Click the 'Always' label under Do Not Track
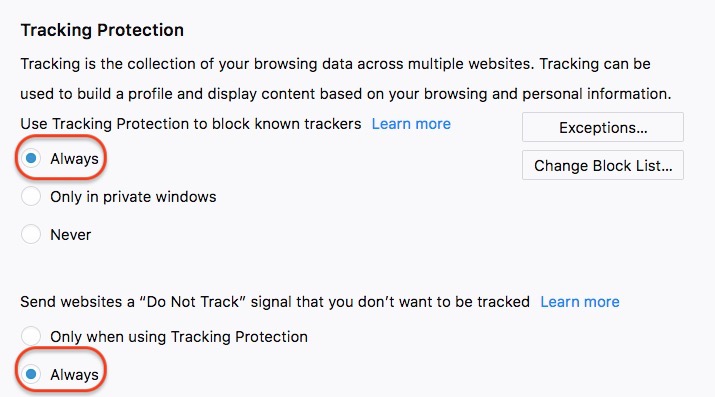The width and height of the screenshot is (715, 397). click(x=74, y=375)
